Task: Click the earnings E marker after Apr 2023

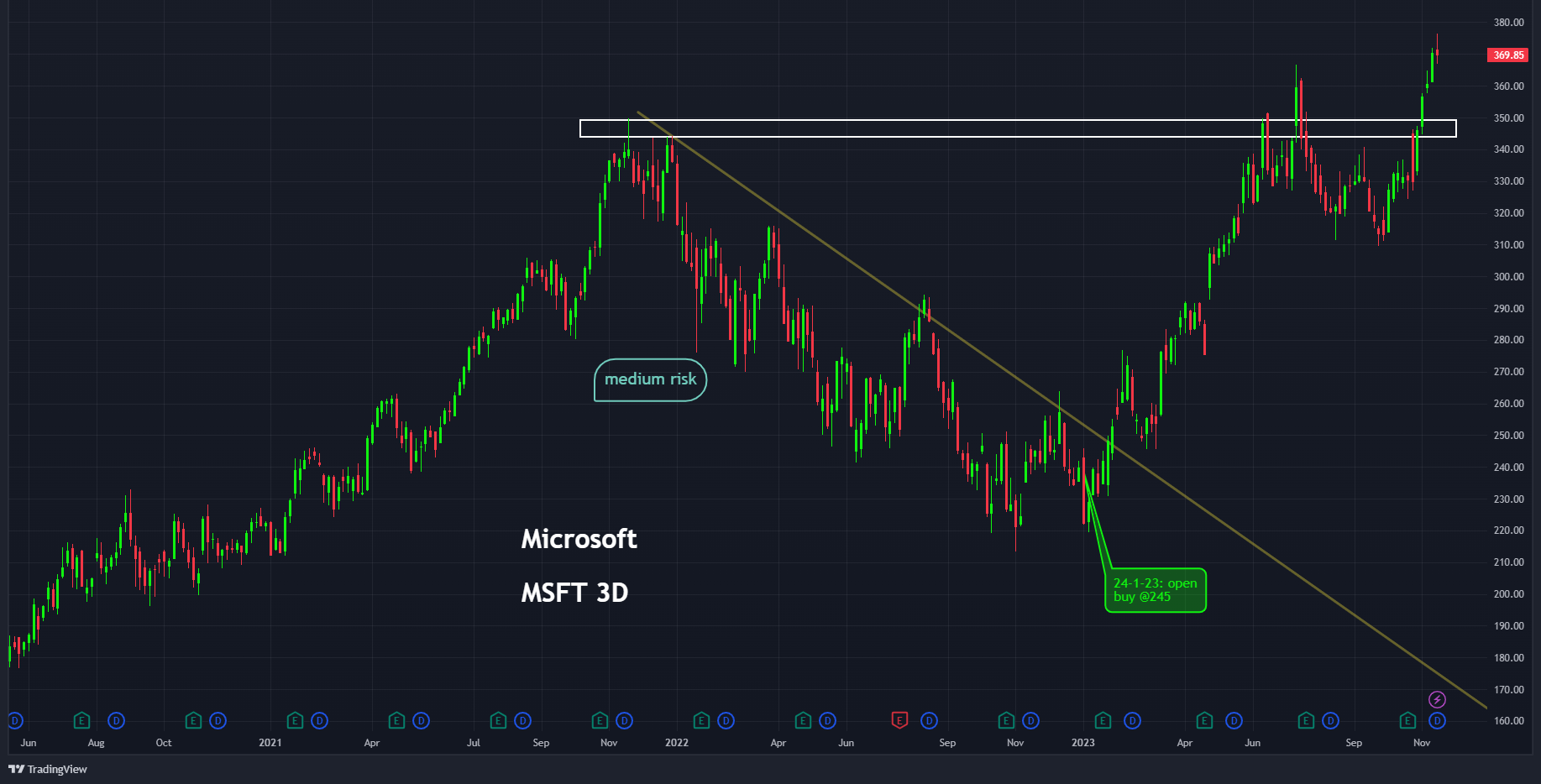Action: (1204, 720)
